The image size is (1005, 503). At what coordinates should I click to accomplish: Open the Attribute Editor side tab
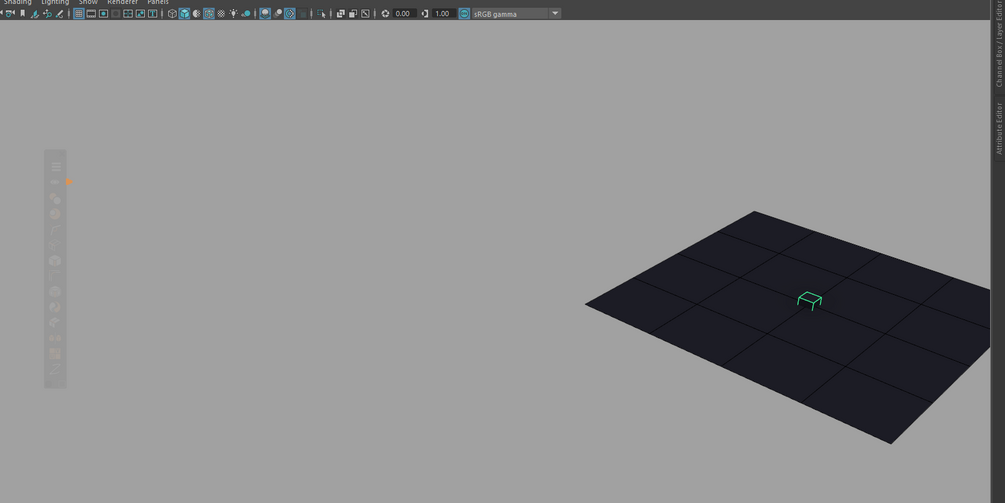point(999,128)
